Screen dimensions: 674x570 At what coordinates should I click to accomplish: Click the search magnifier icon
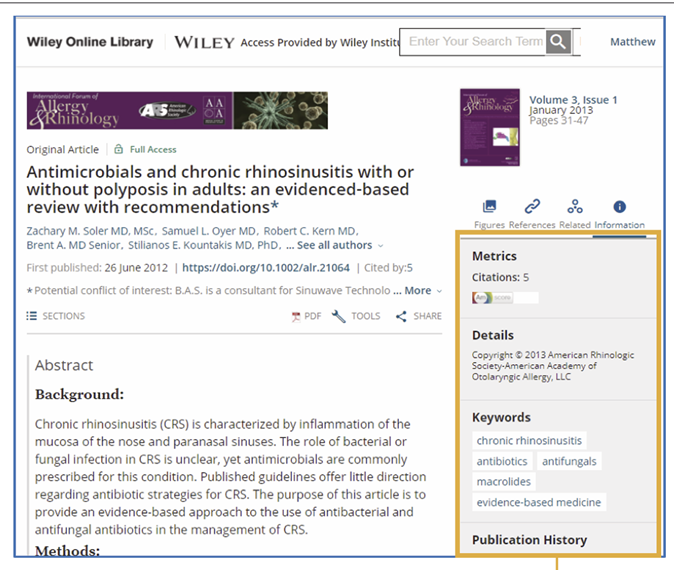pyautogui.click(x=559, y=41)
